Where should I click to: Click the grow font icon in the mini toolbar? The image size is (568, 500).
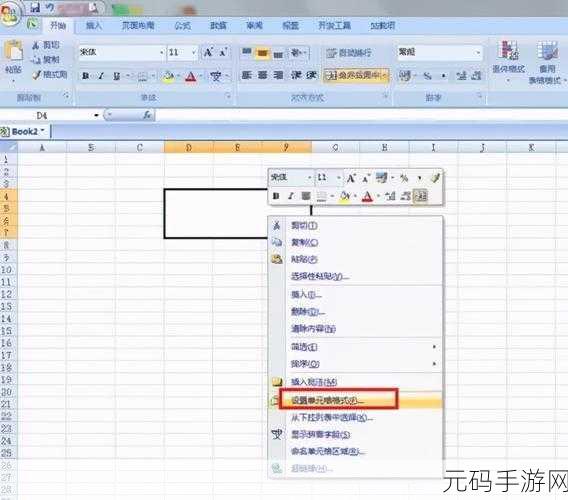point(350,178)
